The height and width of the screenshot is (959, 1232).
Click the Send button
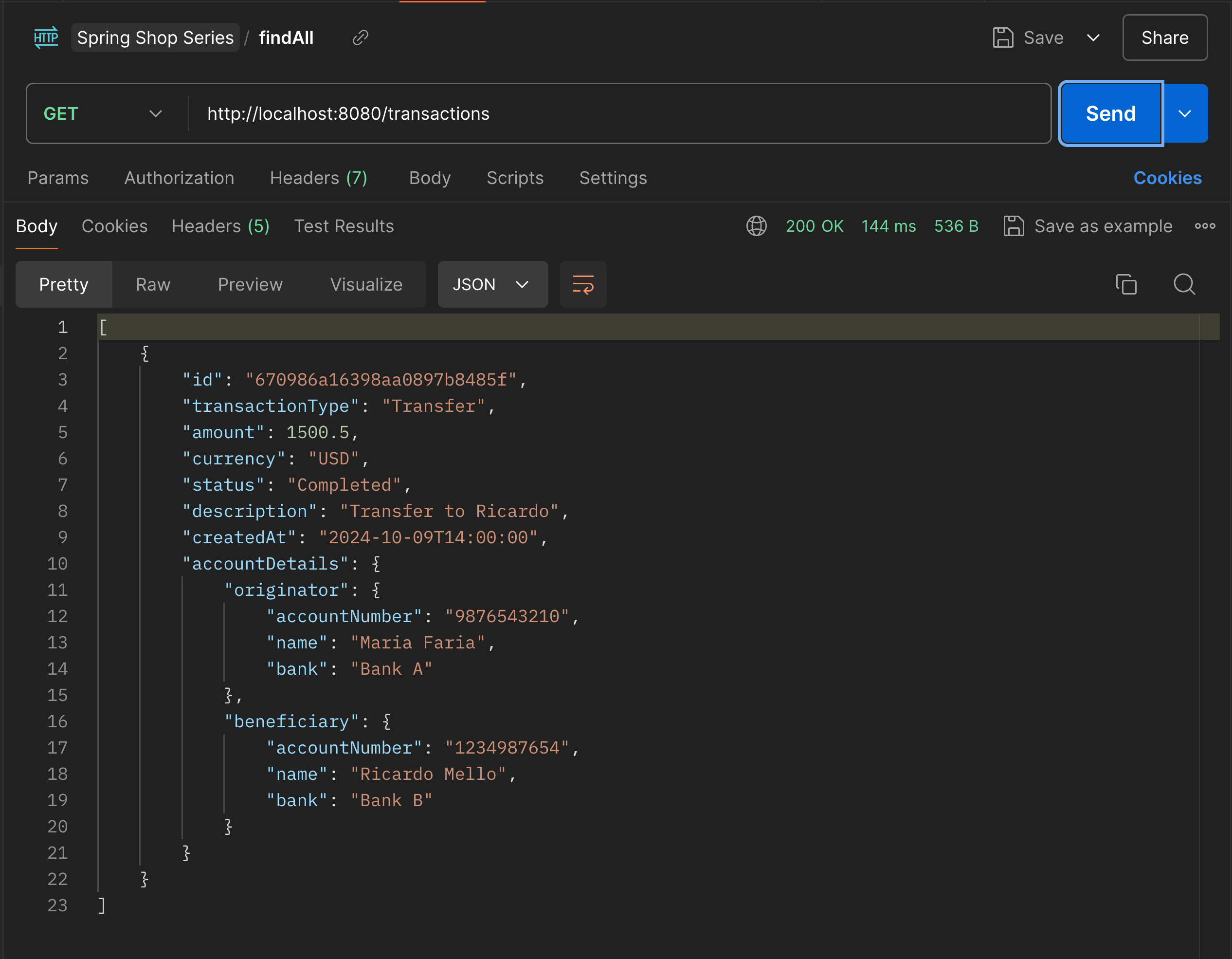(1109, 113)
